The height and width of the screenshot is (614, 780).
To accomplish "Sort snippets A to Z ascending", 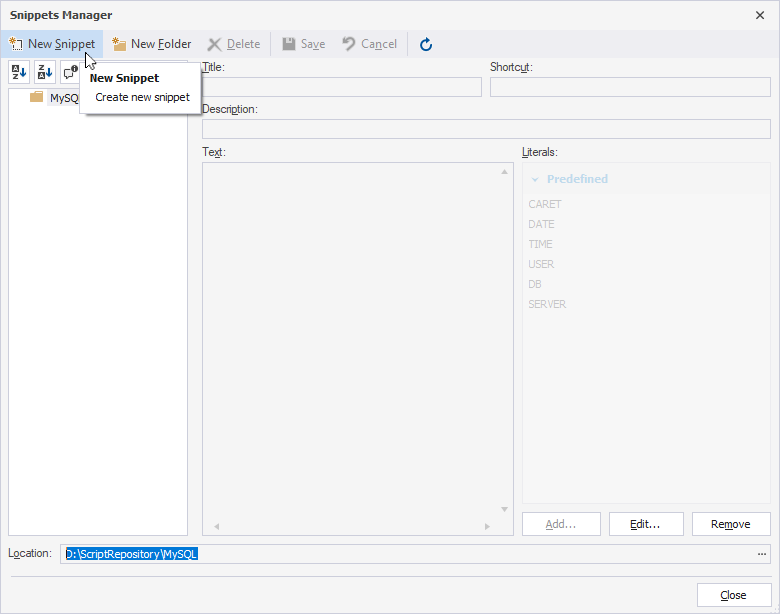I will pos(19,72).
